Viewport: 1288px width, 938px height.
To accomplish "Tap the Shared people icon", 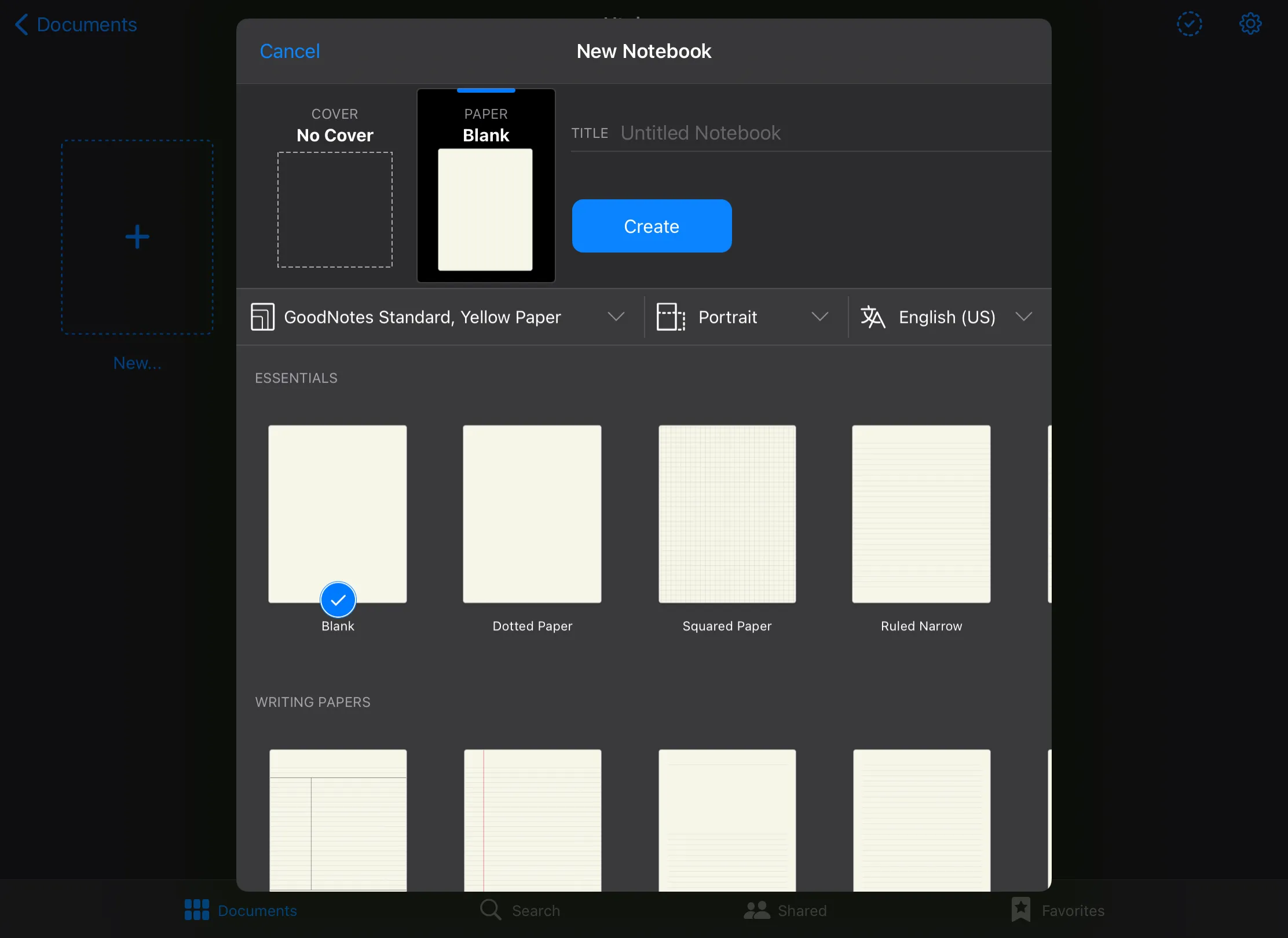I will [756, 910].
